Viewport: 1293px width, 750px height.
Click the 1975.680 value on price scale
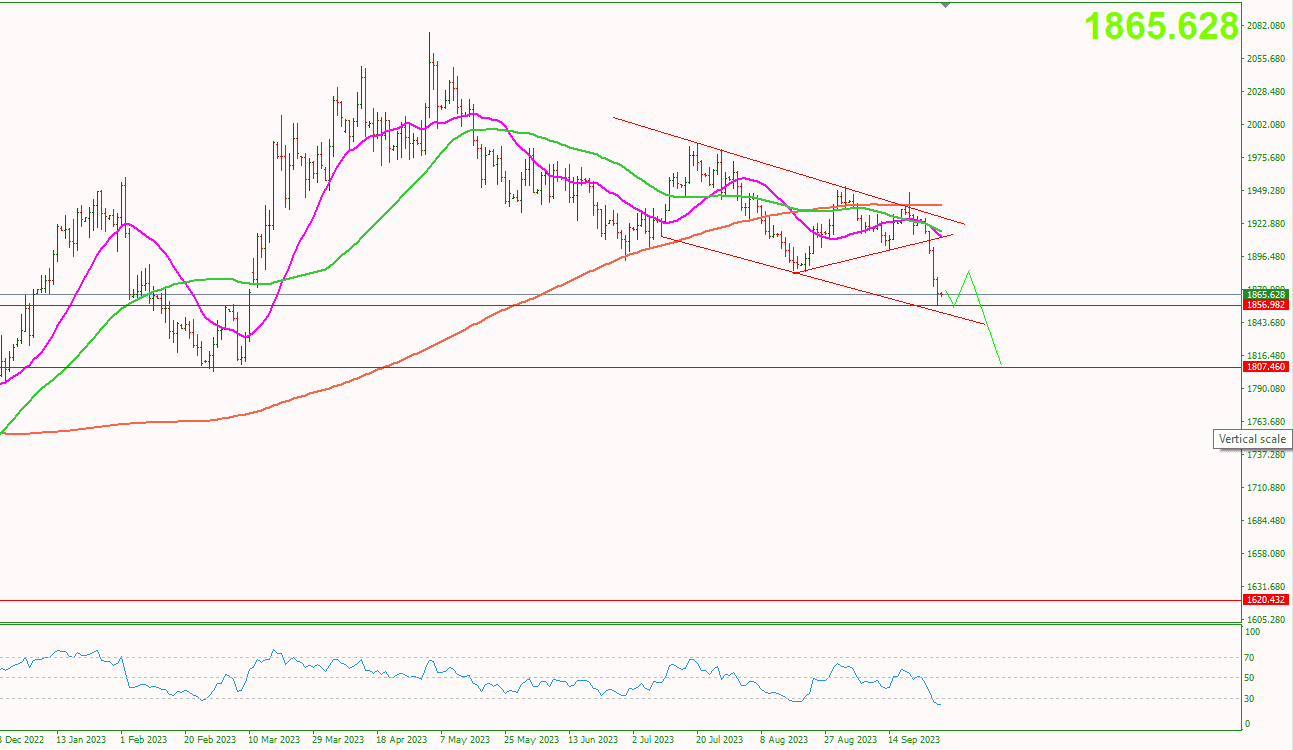tap(1266, 158)
